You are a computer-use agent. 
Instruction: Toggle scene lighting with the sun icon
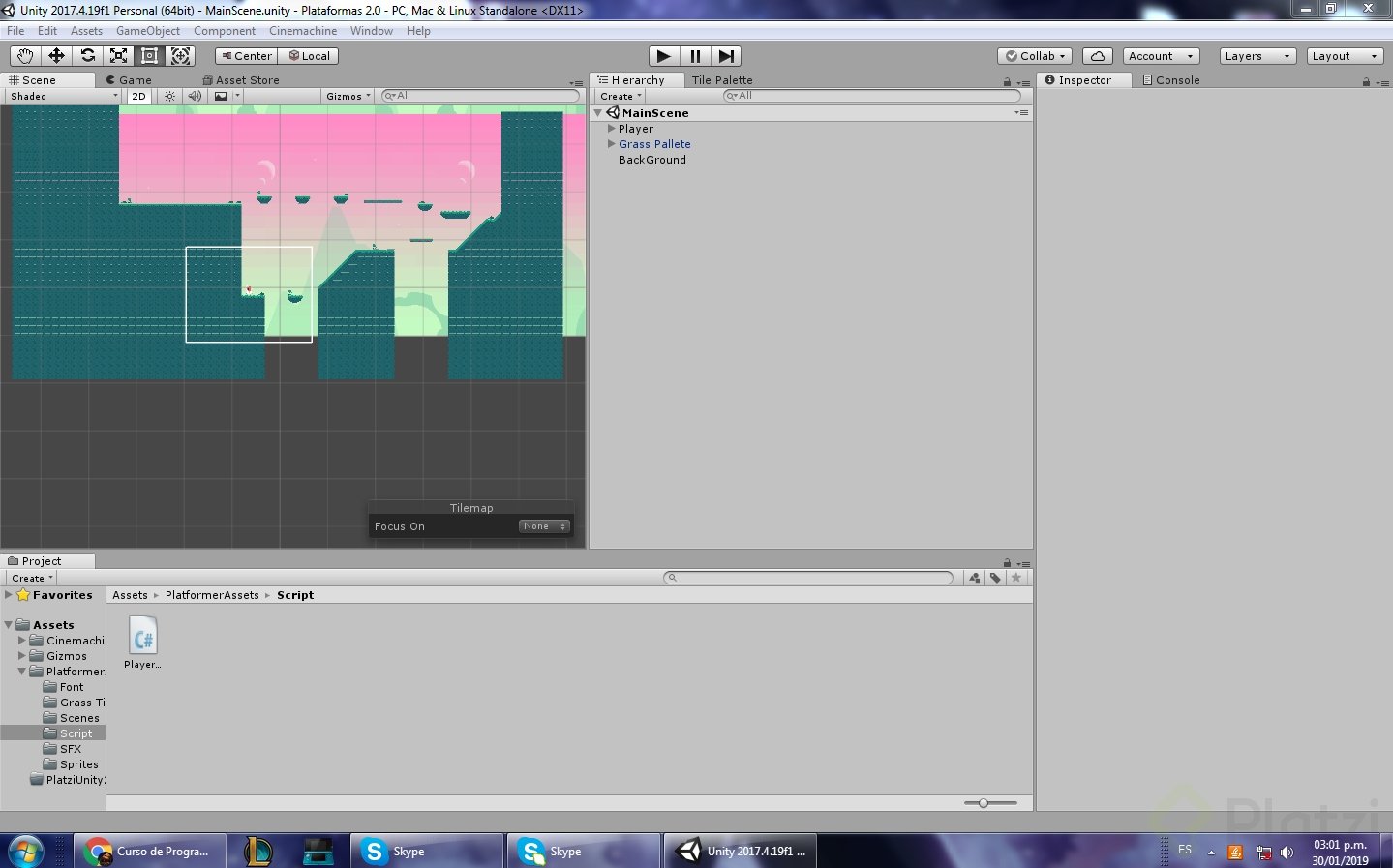click(170, 96)
